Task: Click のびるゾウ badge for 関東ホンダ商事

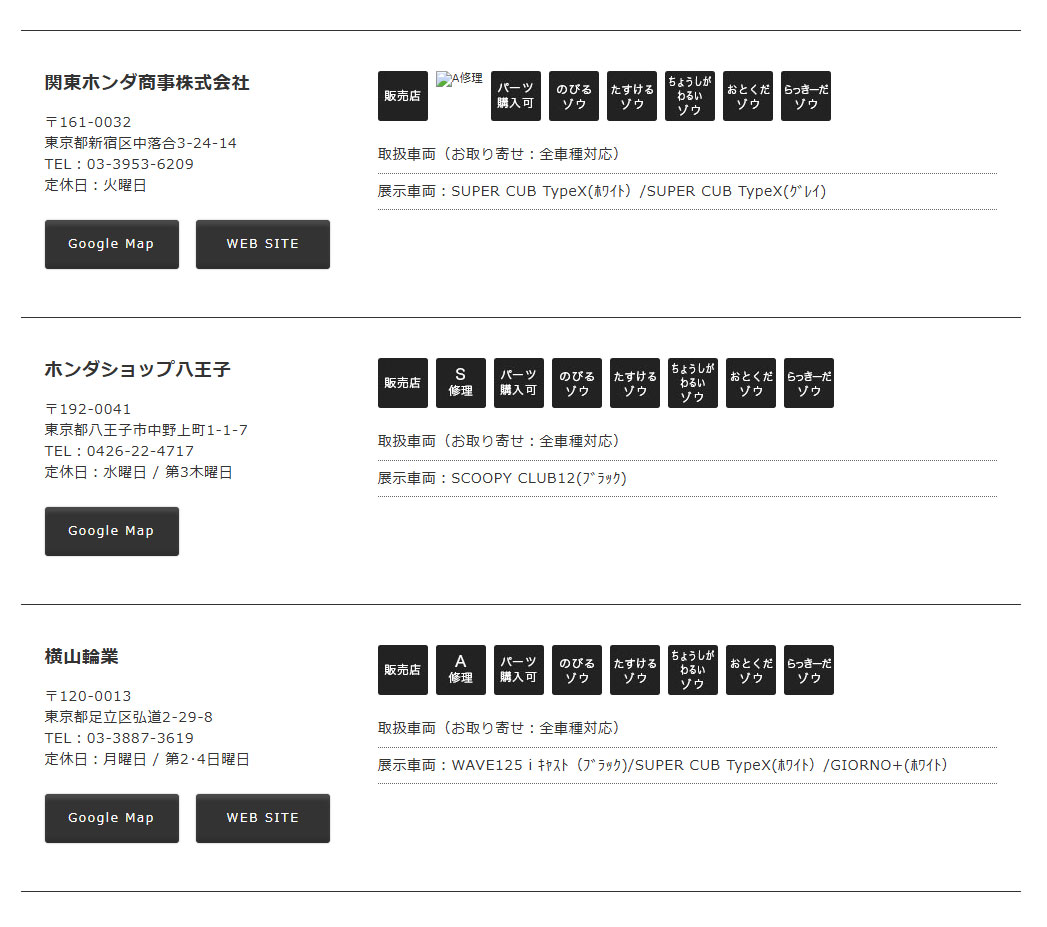Action: [x=574, y=96]
